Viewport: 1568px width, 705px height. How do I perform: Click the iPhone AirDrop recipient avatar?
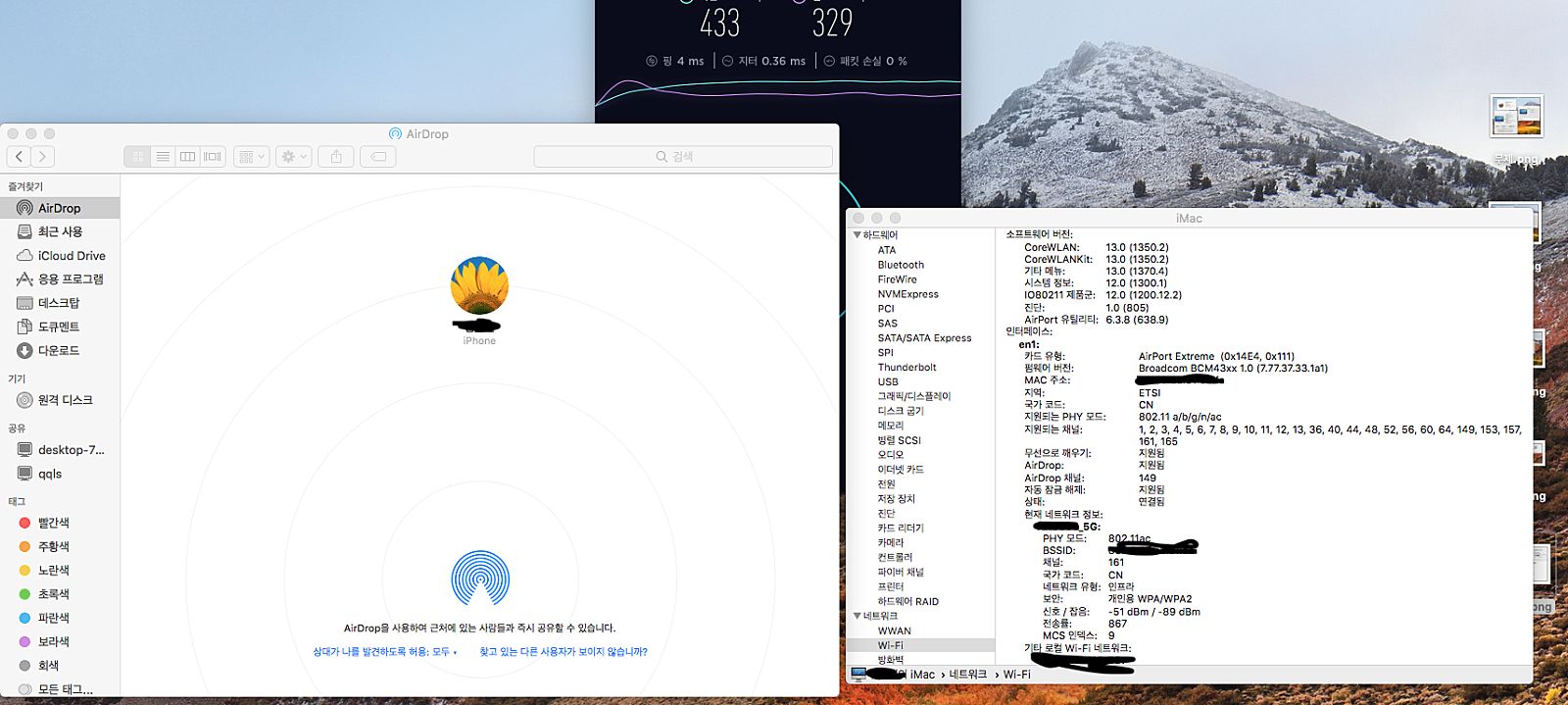click(479, 285)
